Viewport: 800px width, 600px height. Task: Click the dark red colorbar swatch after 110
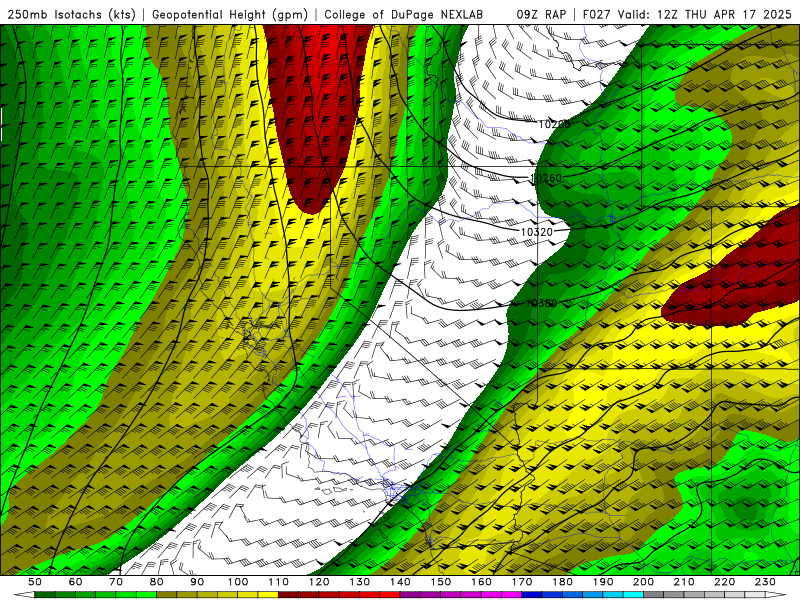(288, 594)
